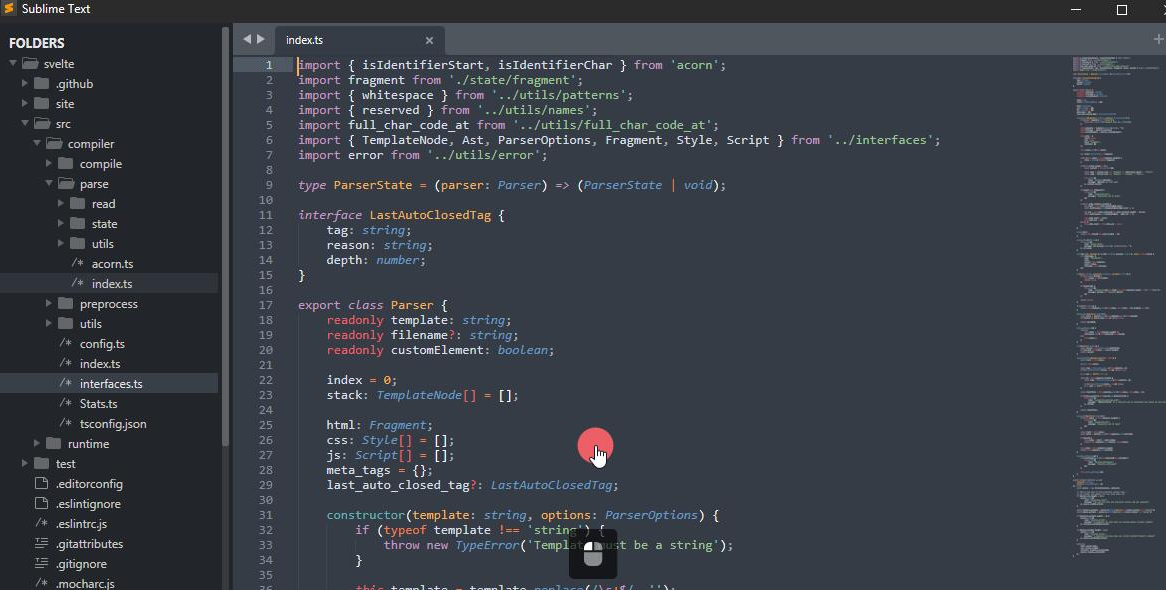Open index.ts below config.ts

[x=100, y=364]
